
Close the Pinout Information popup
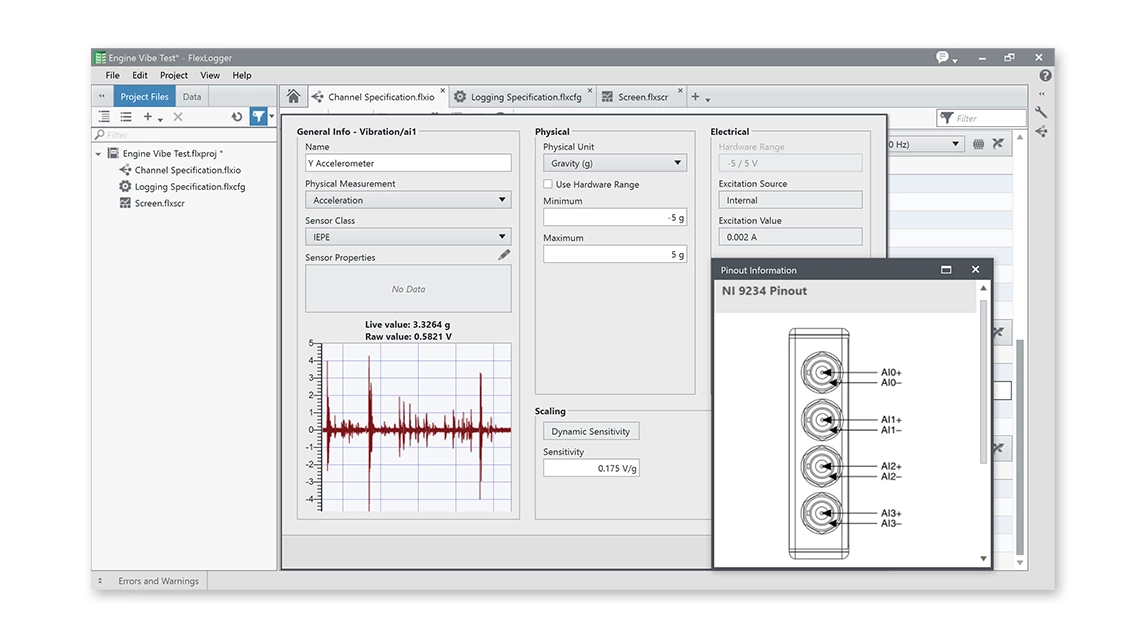point(976,270)
